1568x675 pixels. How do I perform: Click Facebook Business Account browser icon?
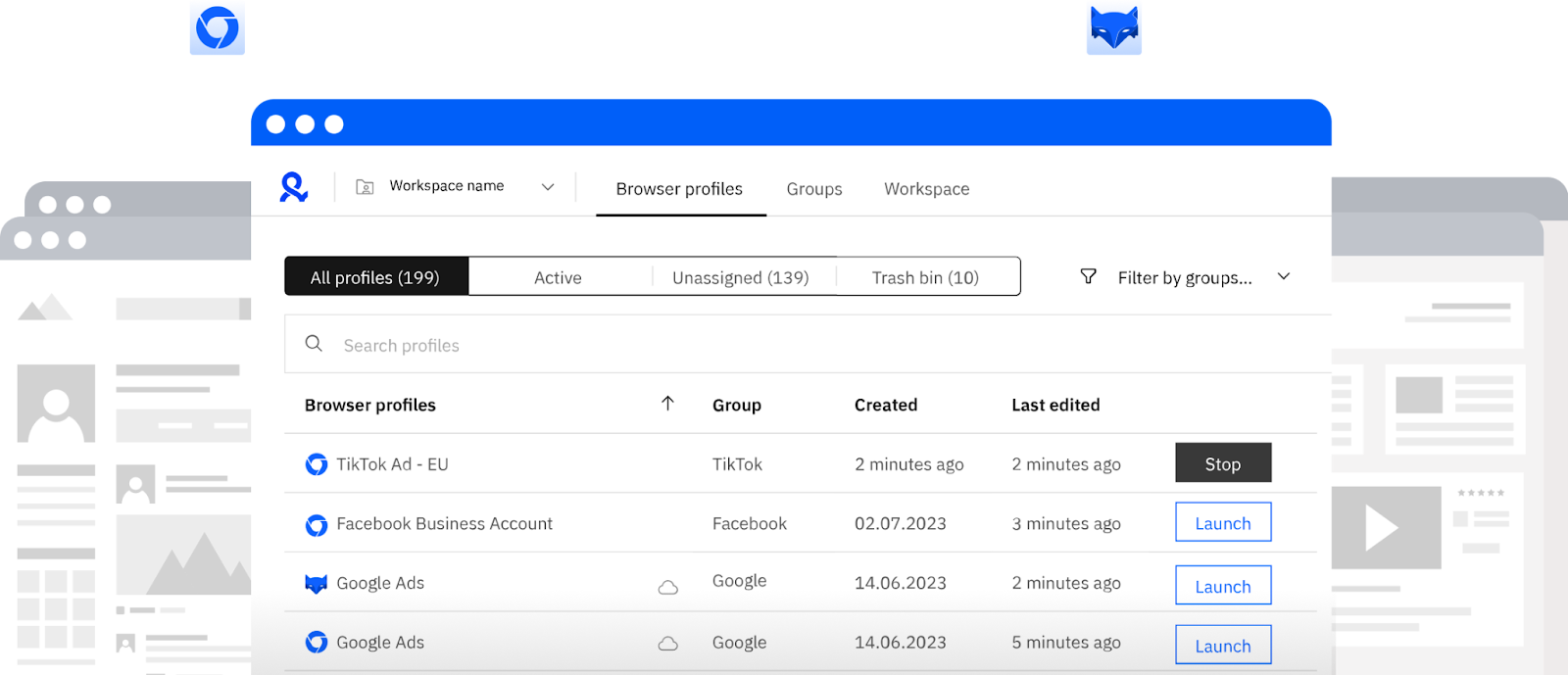[x=317, y=525]
